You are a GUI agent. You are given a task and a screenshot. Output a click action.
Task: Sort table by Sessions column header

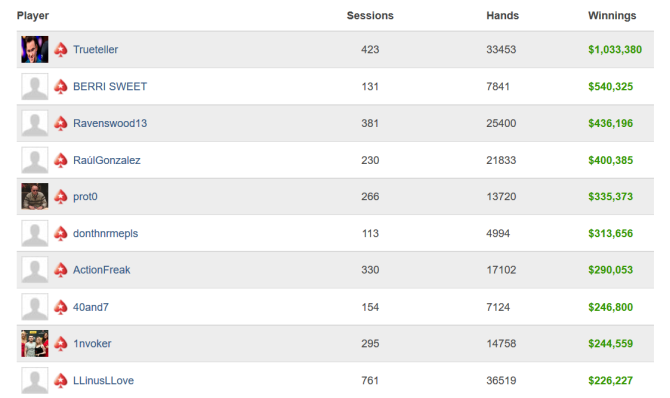370,16
